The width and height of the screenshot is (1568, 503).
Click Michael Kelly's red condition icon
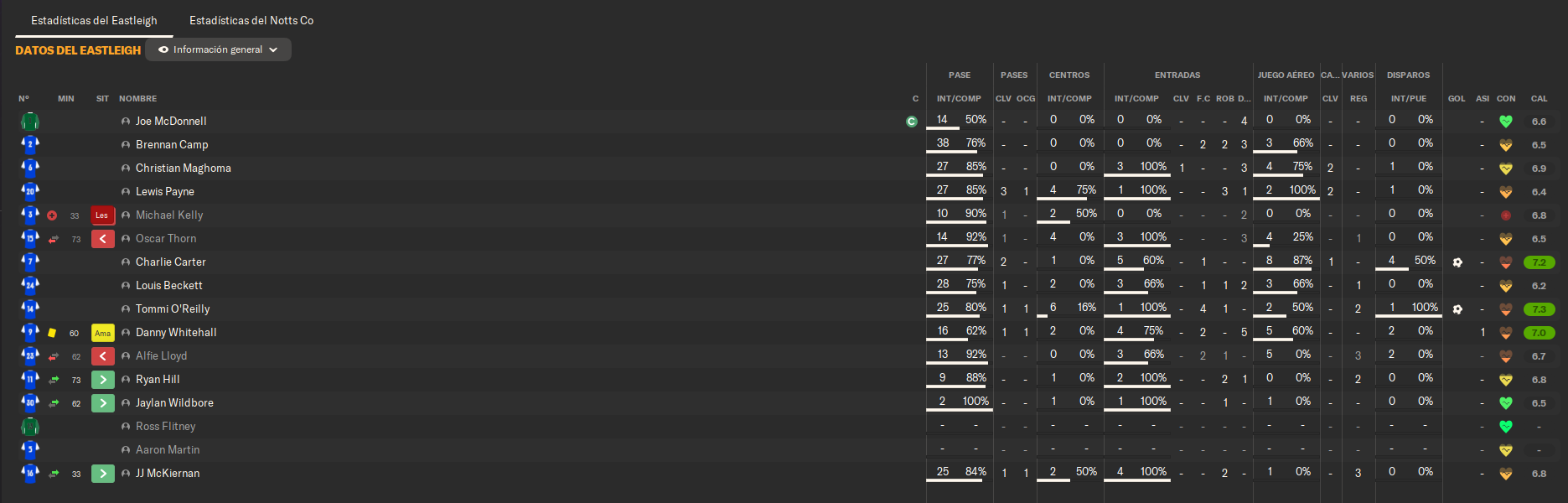pyautogui.click(x=1506, y=215)
